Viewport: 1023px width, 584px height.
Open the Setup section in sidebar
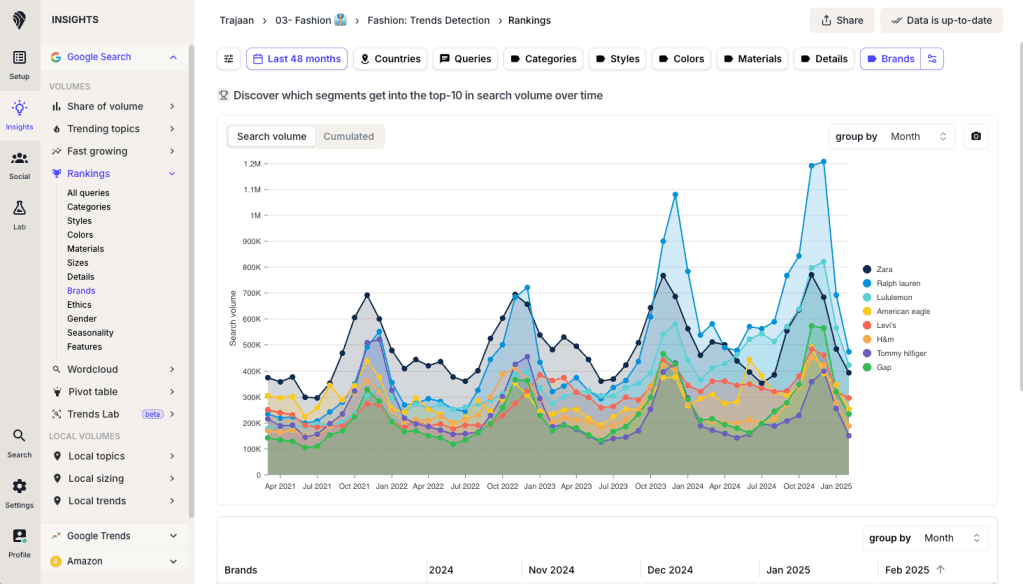20,65
